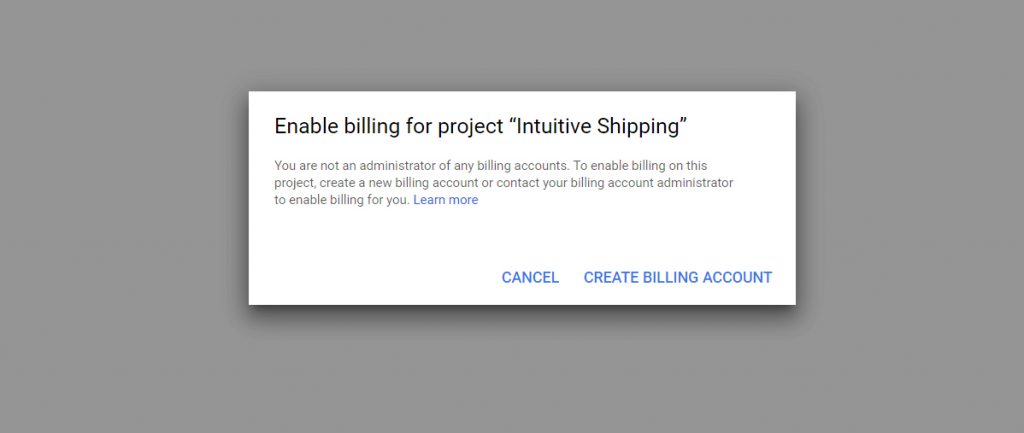This screenshot has height=433, width=1024.
Task: Open the Learn more link
Action: [x=445, y=200]
